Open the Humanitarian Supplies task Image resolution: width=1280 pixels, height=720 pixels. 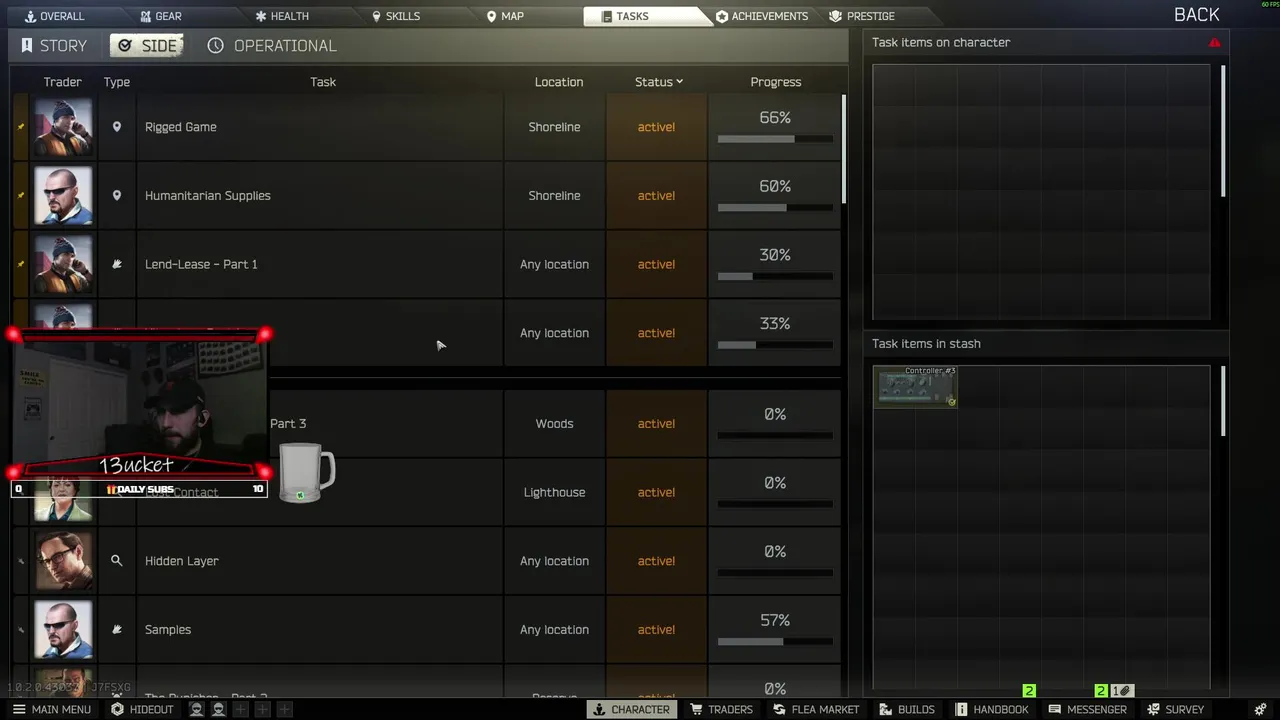207,196
